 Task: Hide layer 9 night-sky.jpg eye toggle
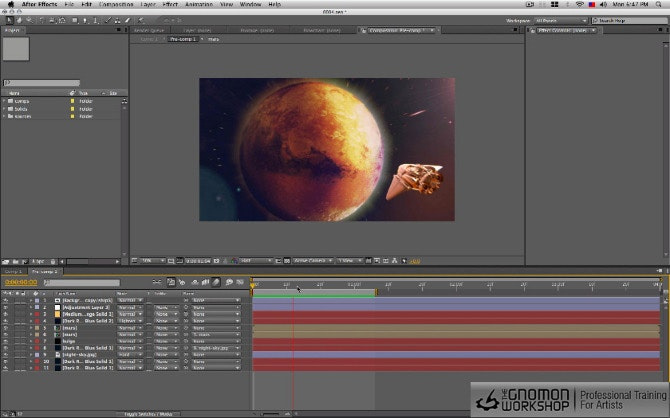[x=6, y=355]
